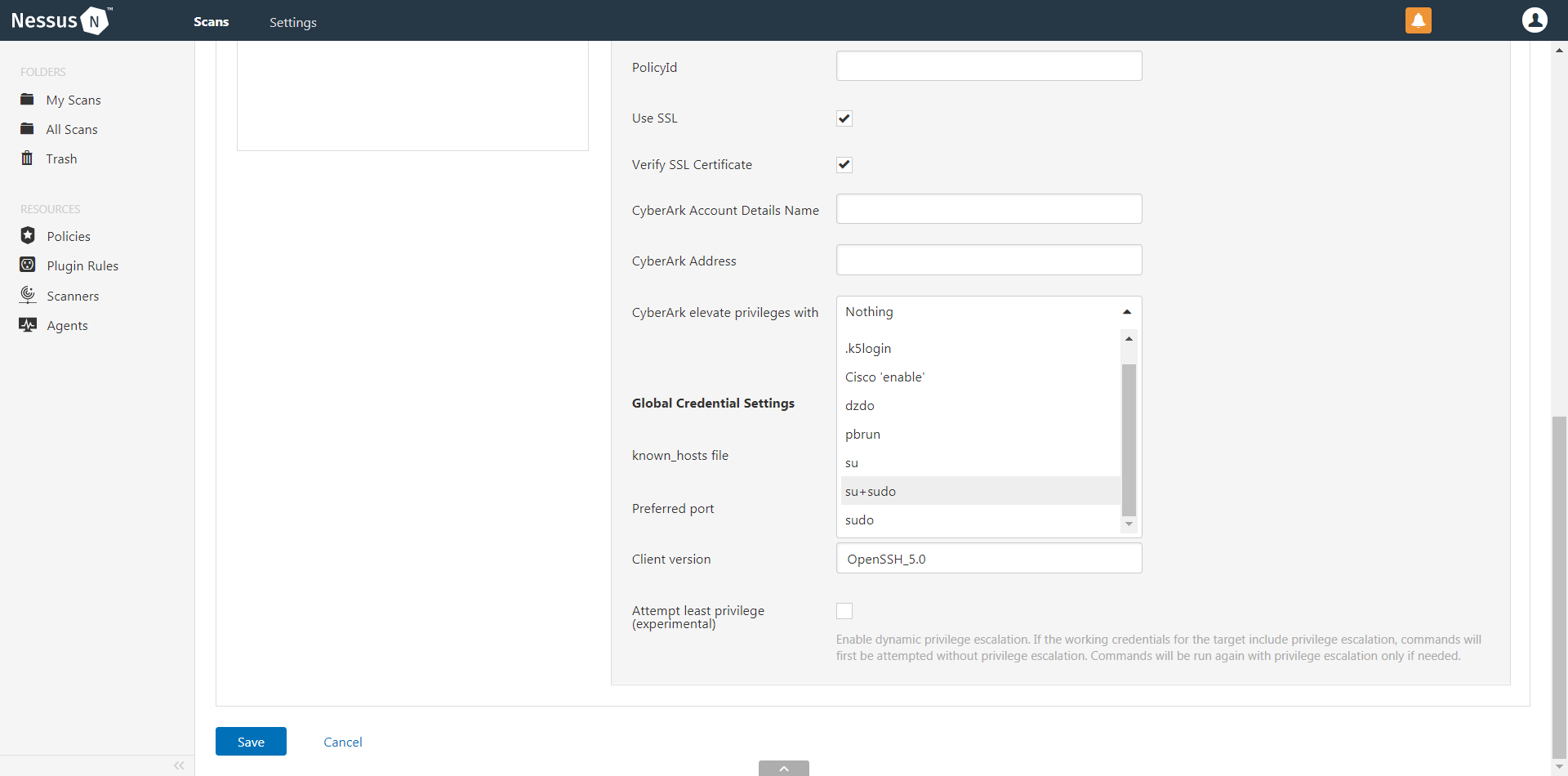Click the notification bell icon
The image size is (1568, 776).
[x=1418, y=20]
